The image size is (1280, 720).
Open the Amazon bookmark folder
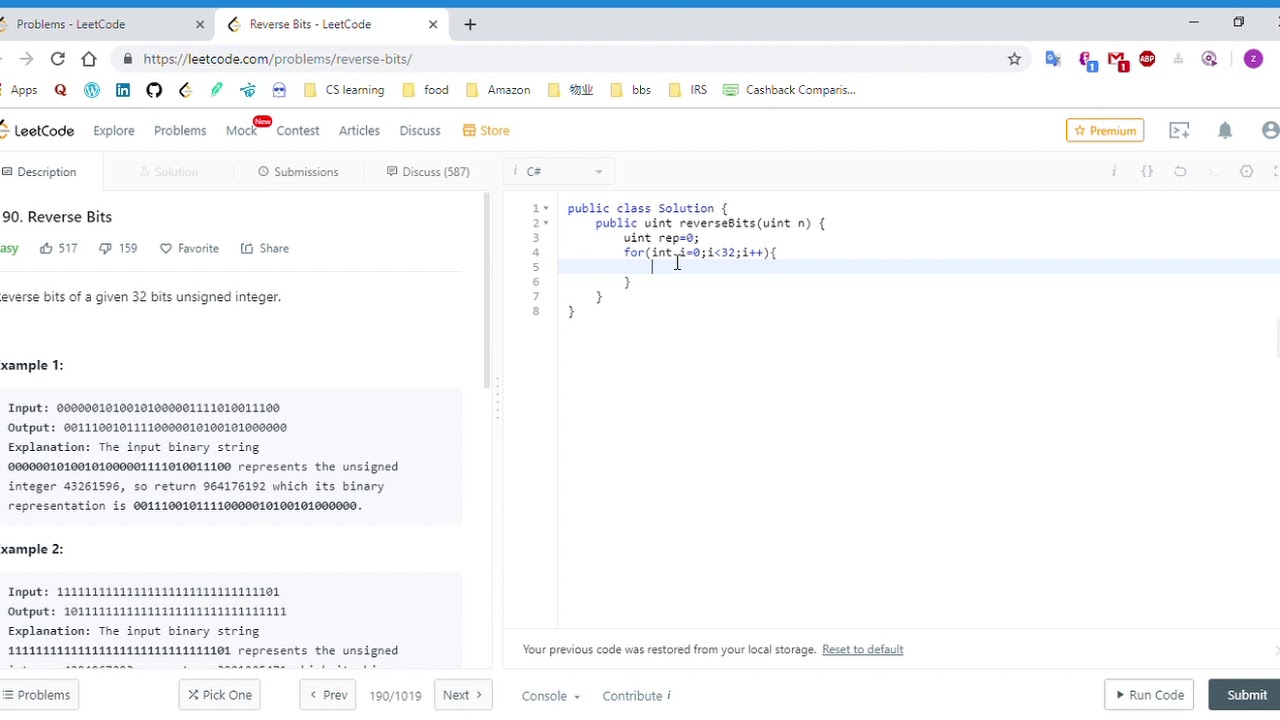tap(498, 90)
